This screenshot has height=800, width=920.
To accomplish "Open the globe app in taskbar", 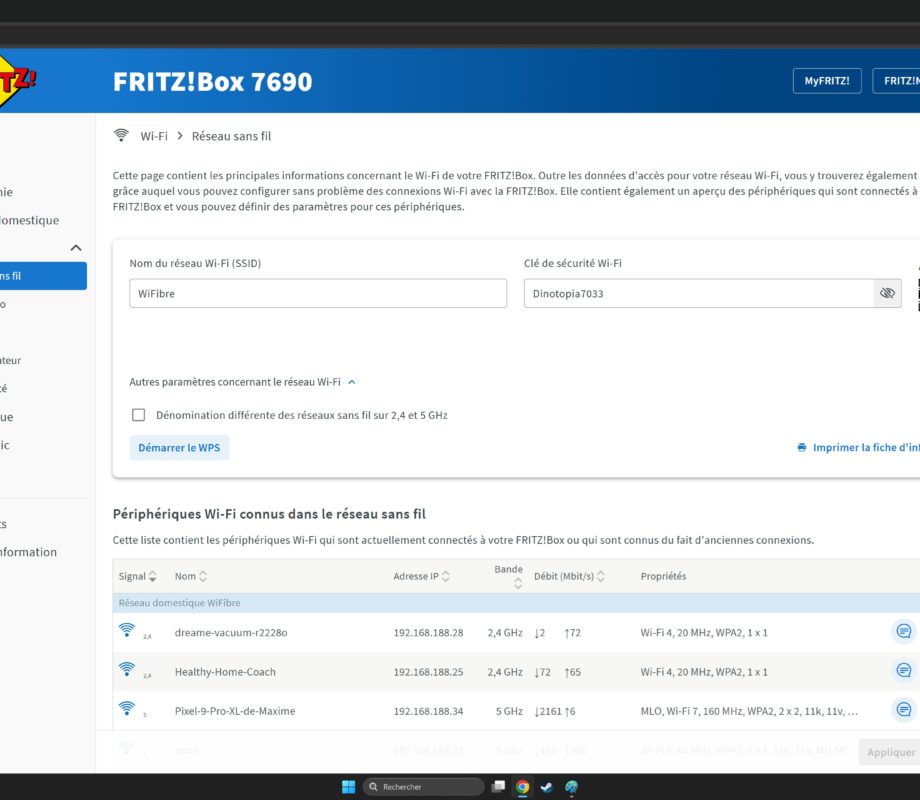I will (571, 787).
